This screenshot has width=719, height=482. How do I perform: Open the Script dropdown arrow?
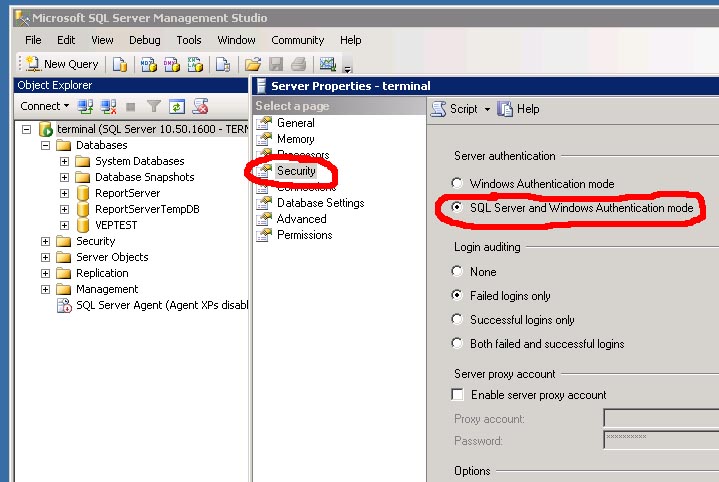tap(487, 110)
